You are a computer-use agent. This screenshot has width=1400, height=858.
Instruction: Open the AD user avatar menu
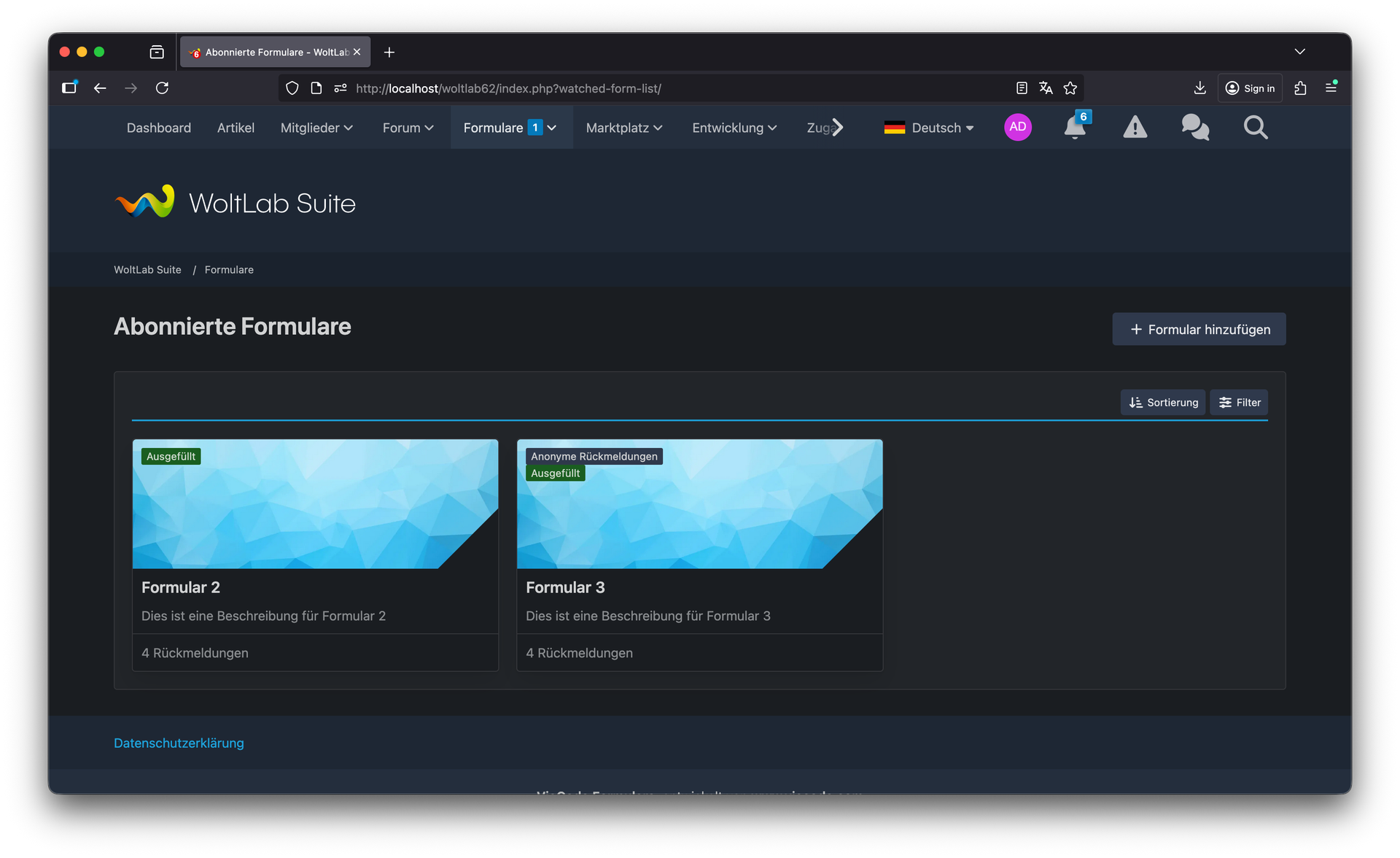(x=1017, y=127)
